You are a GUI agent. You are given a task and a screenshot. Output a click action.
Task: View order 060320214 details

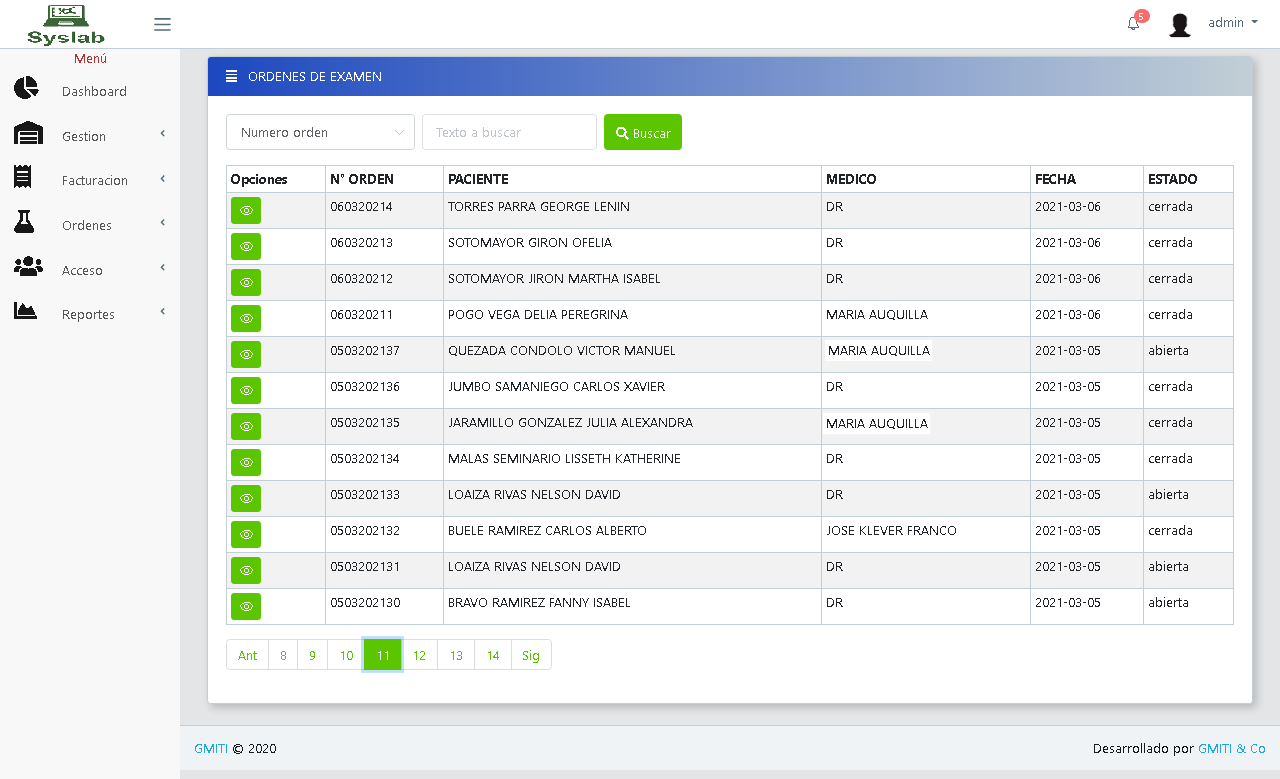246,210
